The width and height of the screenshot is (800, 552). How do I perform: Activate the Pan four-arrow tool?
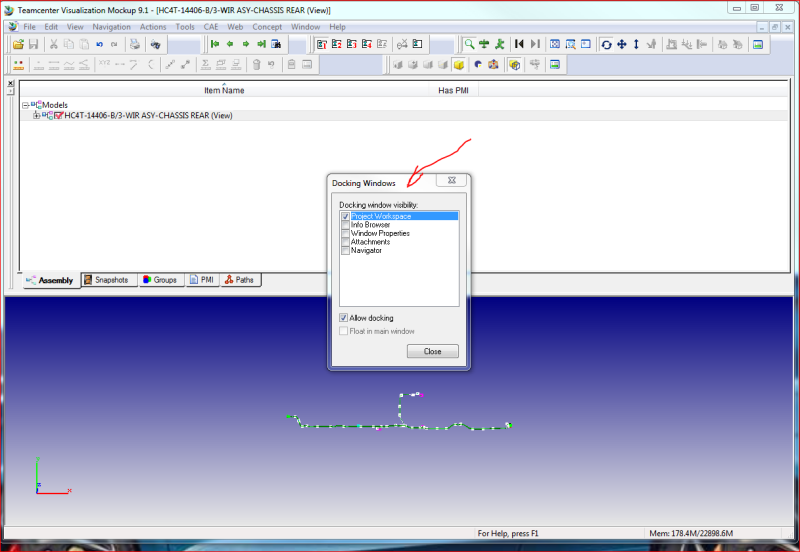click(x=621, y=44)
